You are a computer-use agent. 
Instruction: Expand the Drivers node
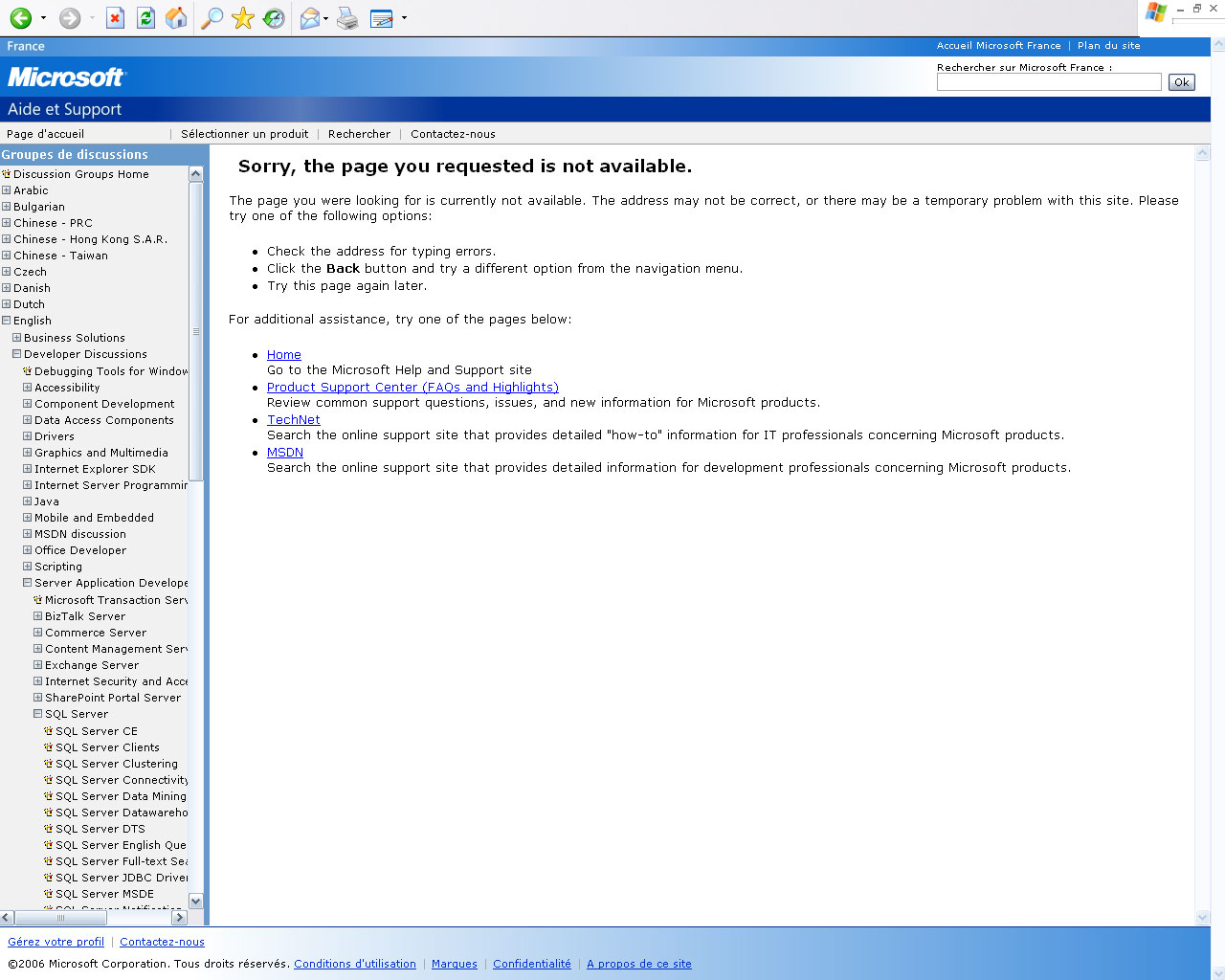click(27, 436)
